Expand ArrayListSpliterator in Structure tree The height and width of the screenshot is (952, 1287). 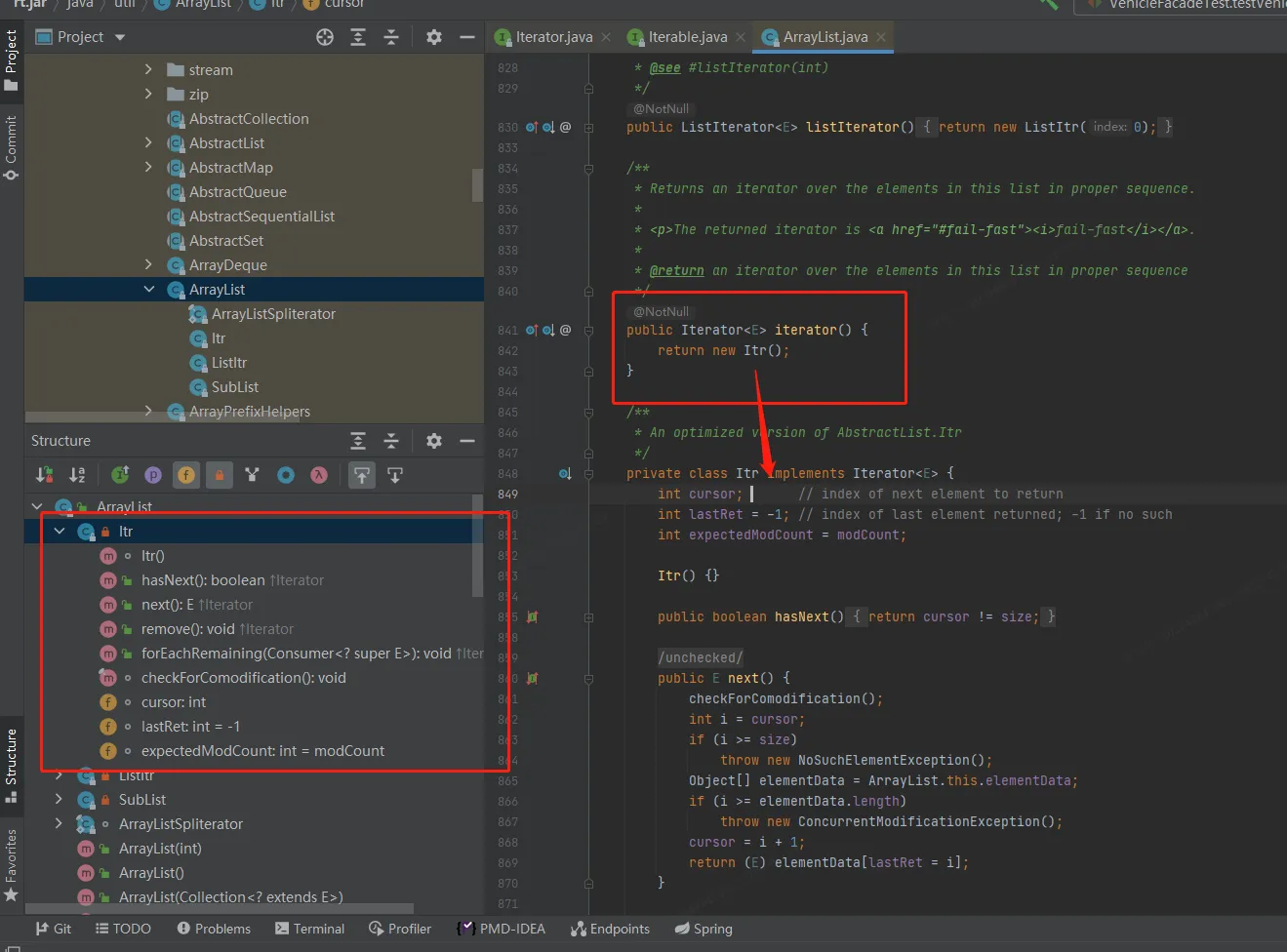click(x=59, y=823)
